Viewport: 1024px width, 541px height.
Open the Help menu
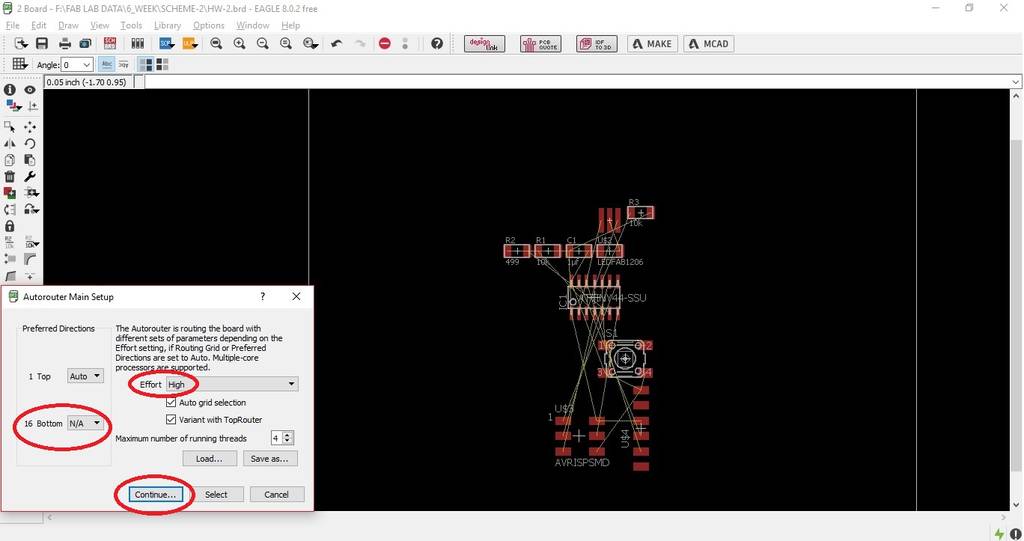[291, 25]
